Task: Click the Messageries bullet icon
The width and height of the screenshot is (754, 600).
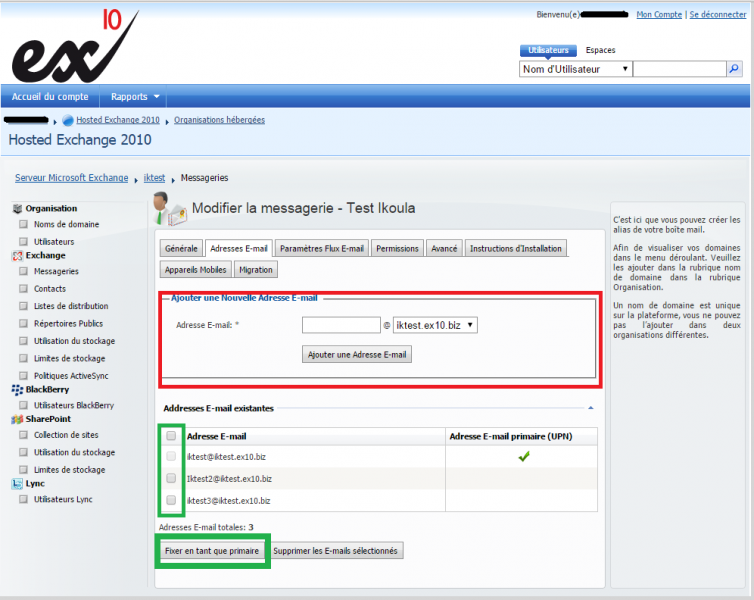Action: tap(23, 271)
